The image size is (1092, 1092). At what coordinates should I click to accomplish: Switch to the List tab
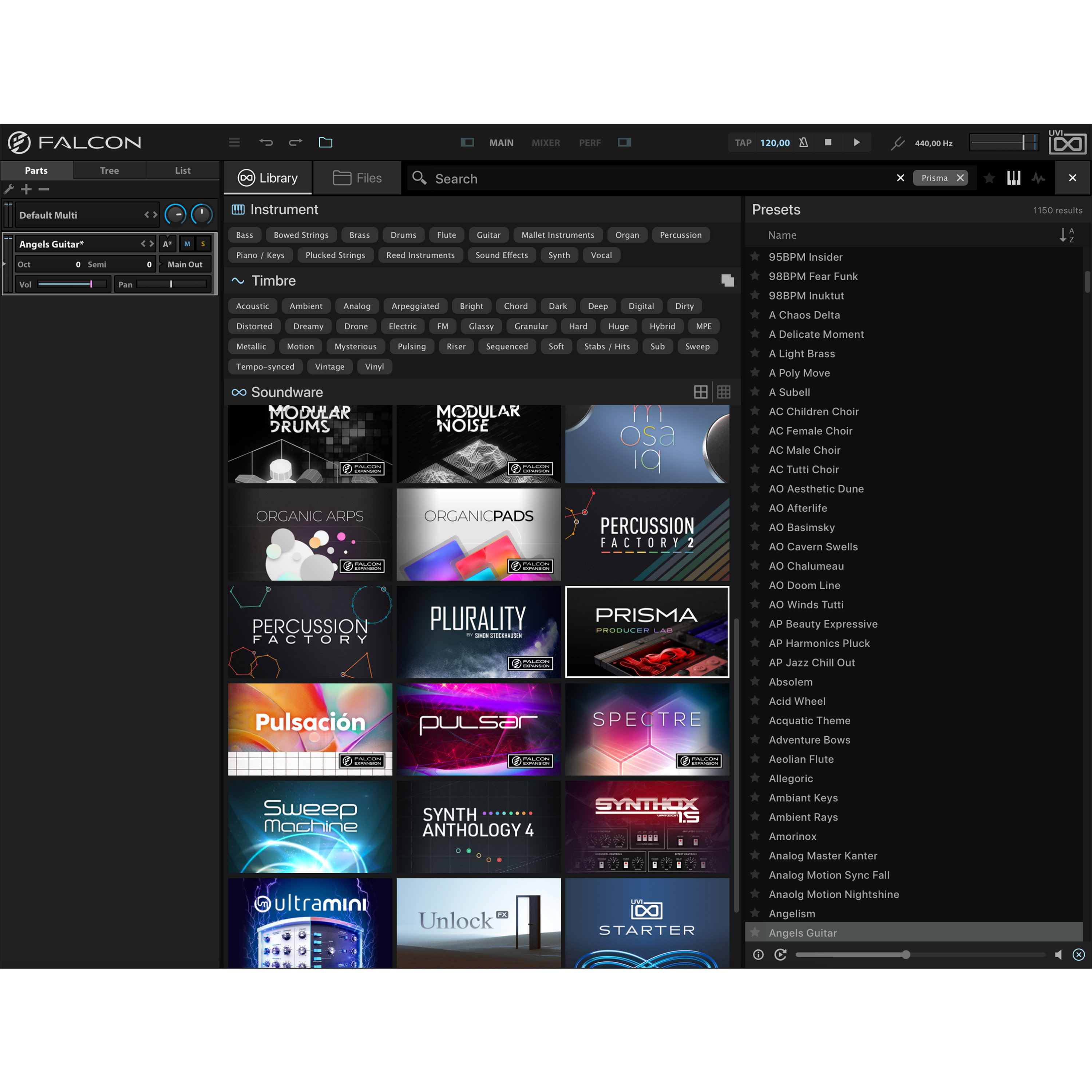point(183,170)
